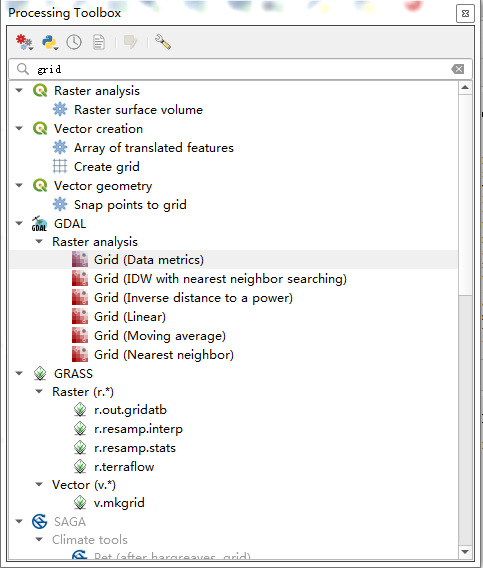Collapse the GRASS provider group
The width and height of the screenshot is (483, 568).
[19, 373]
